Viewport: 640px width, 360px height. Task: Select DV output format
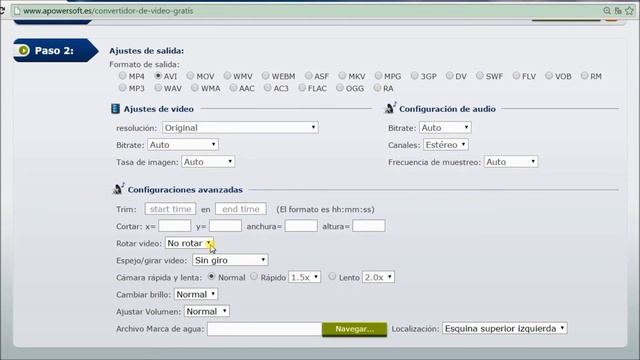click(449, 76)
